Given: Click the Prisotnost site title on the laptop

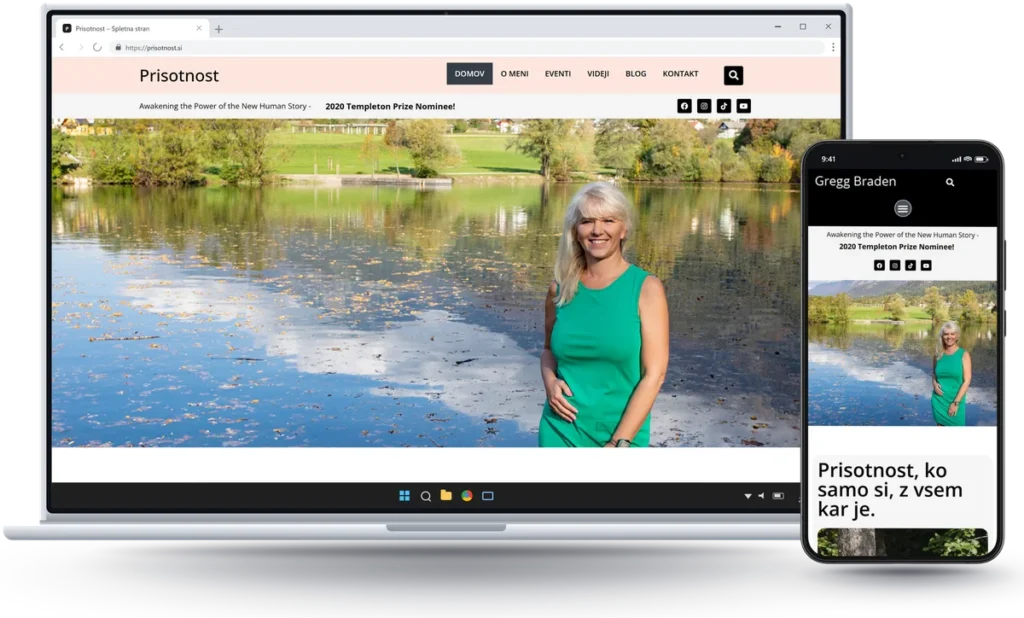Looking at the screenshot, I should click(x=179, y=76).
